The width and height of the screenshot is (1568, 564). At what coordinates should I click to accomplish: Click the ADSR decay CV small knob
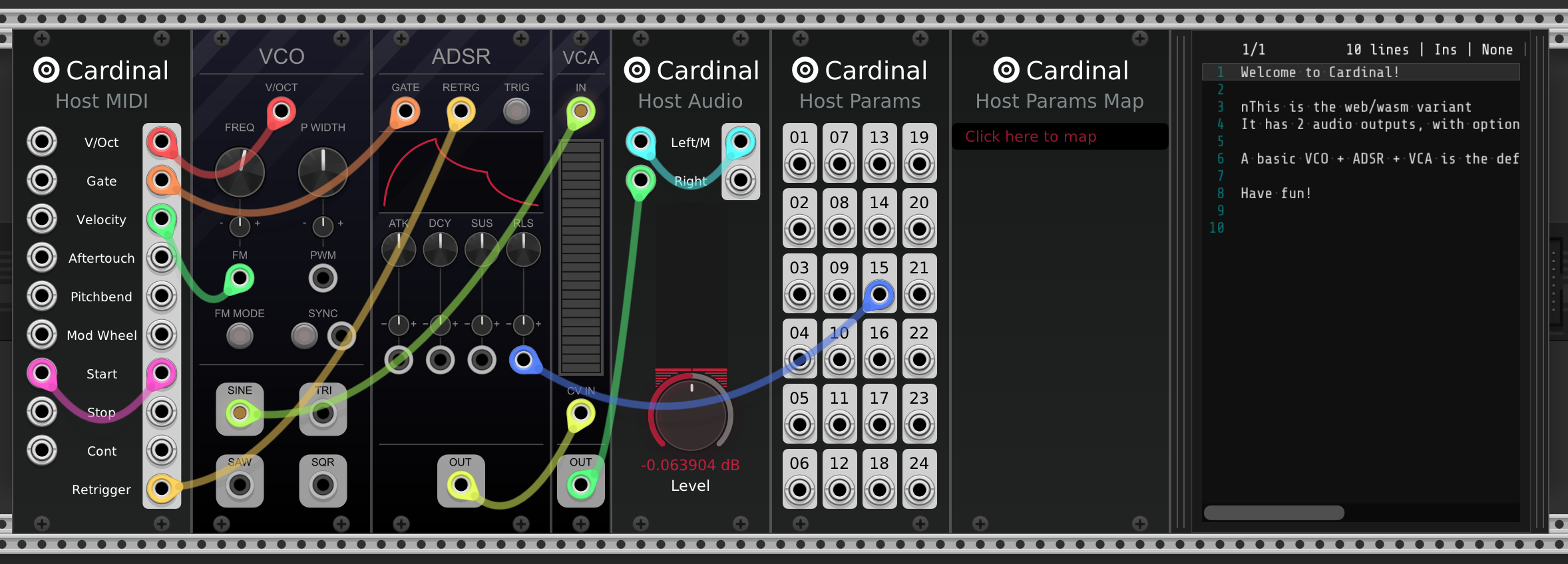(440, 325)
